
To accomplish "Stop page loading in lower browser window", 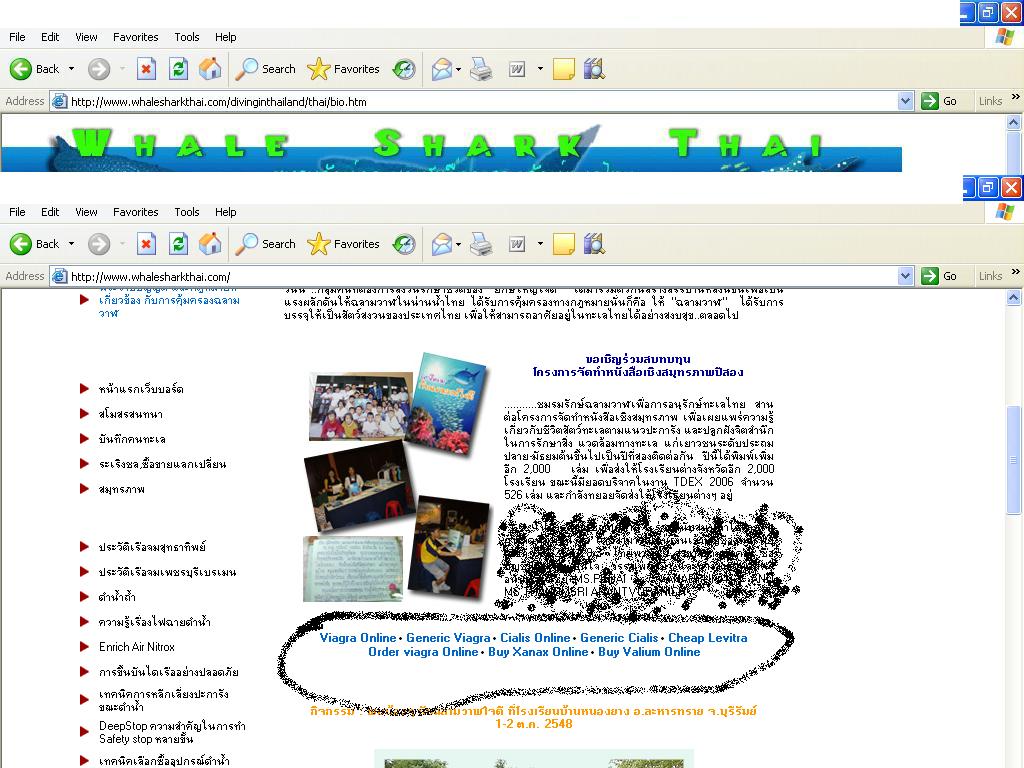I will 146,244.
